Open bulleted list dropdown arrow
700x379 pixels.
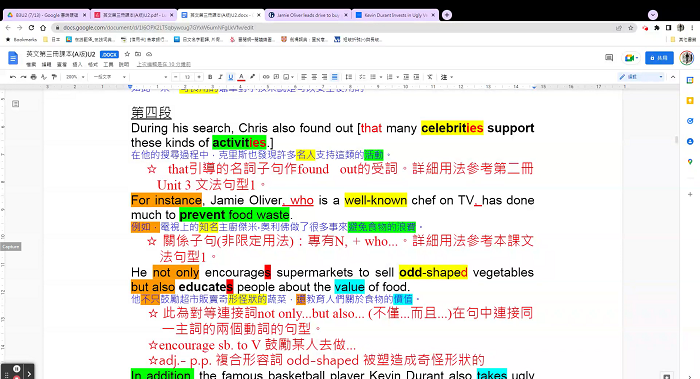tap(380, 77)
